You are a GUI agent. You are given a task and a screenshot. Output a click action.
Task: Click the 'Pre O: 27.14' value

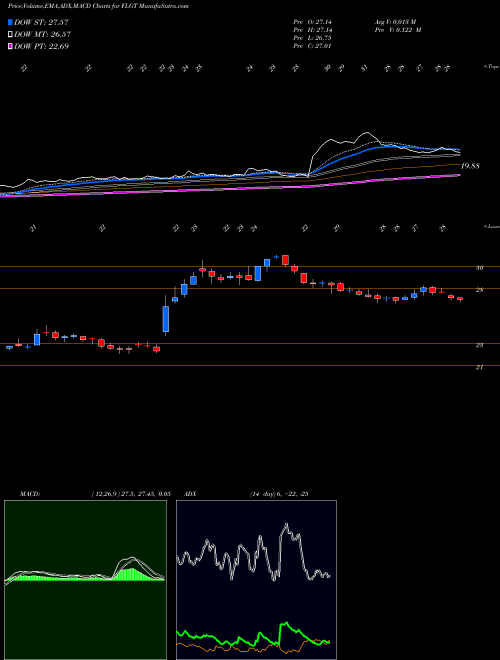pos(312,21)
